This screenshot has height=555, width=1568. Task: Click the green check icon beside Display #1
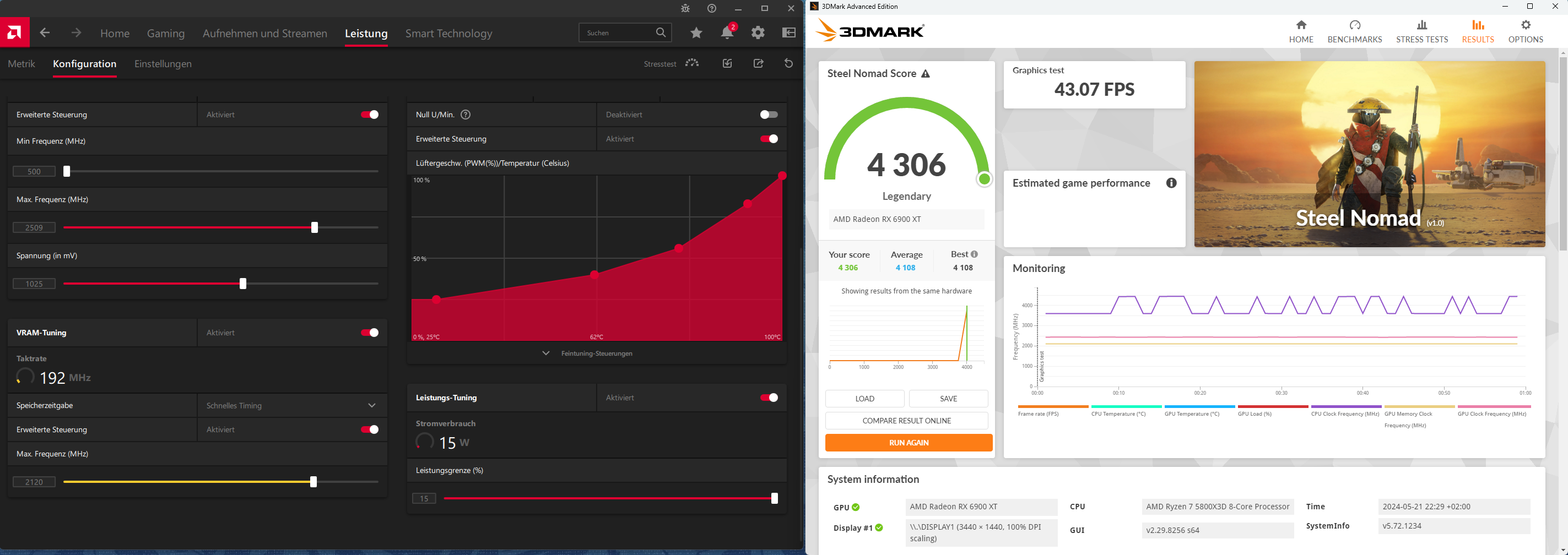click(879, 528)
